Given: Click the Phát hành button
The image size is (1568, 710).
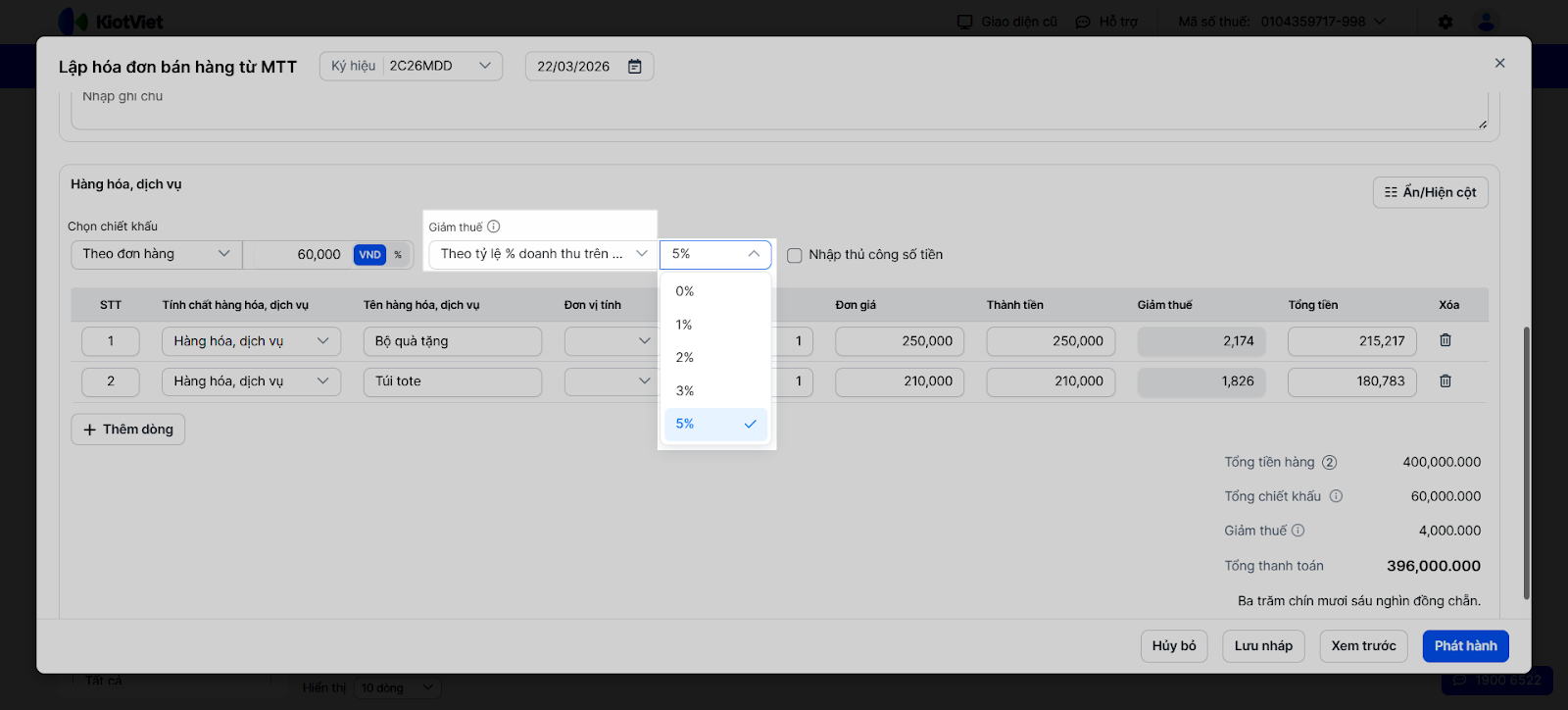Looking at the screenshot, I should pos(1465,646).
